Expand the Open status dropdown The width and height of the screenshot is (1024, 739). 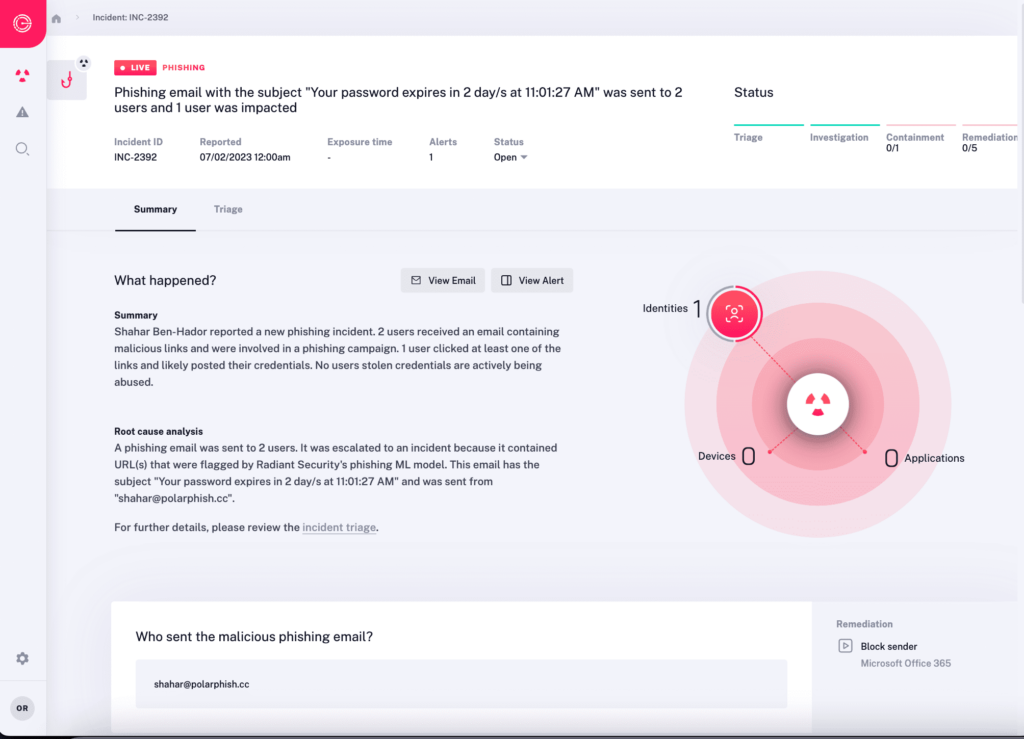510,157
